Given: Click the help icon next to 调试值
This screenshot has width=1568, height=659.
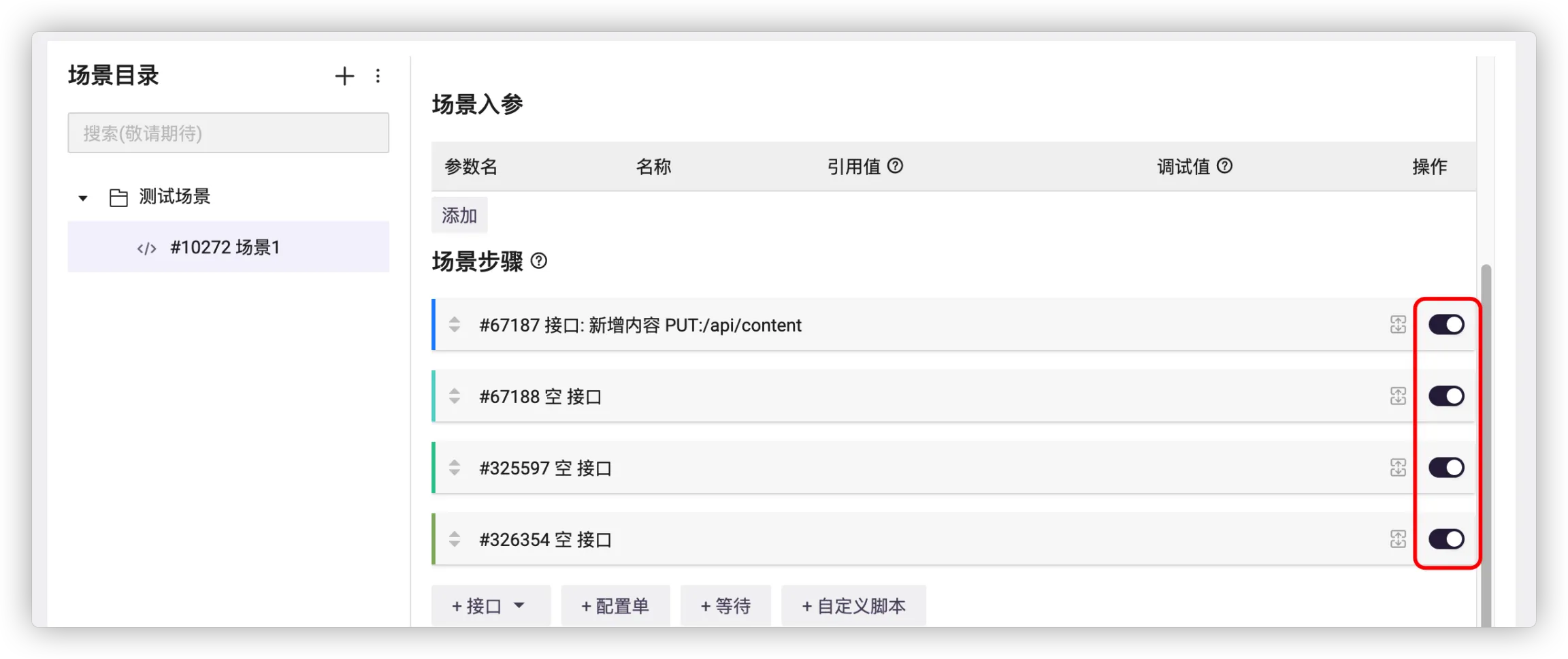Looking at the screenshot, I should (x=1224, y=165).
